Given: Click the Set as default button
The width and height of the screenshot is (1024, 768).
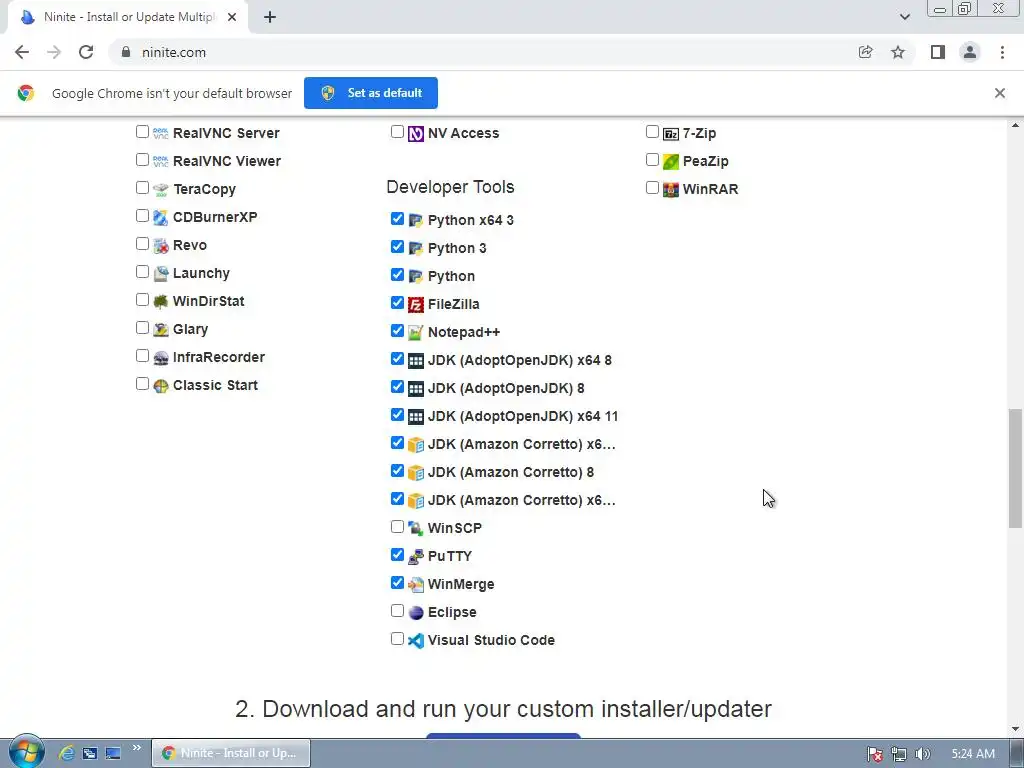Looking at the screenshot, I should tap(371, 93).
